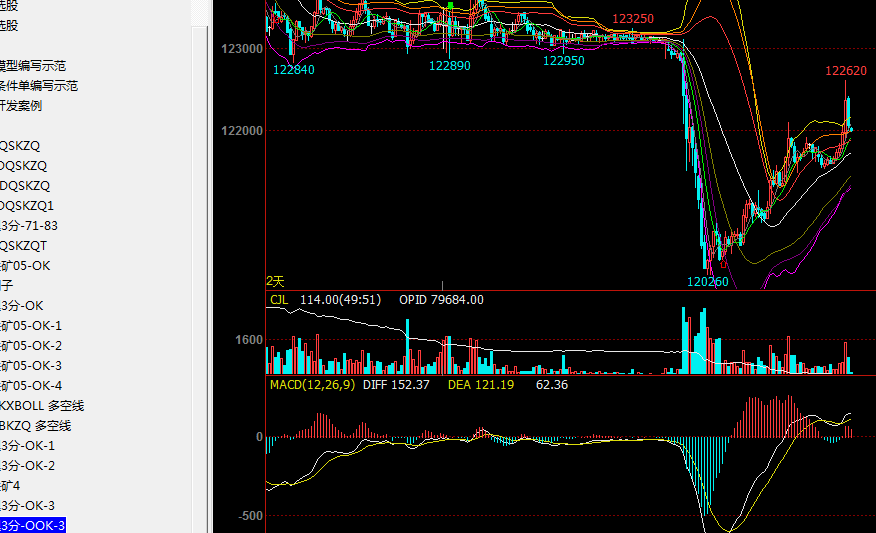Select the 3分-71-83 strategy entry
The height and width of the screenshot is (533, 876).
point(29,226)
